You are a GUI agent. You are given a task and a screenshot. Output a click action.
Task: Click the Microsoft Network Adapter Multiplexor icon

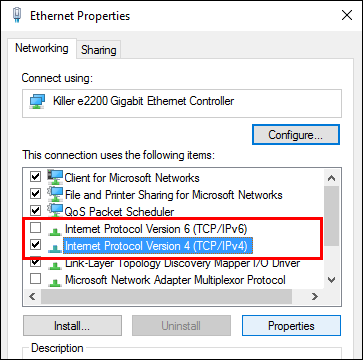[x=54, y=282]
